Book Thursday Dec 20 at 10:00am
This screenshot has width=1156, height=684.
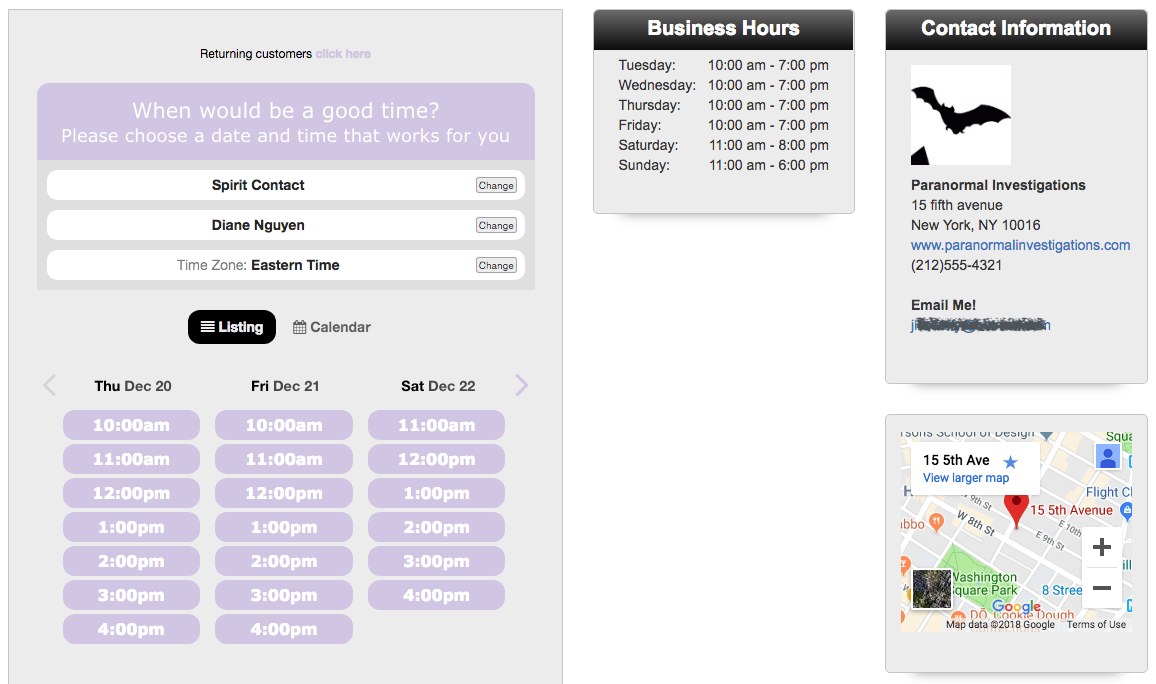[x=131, y=425]
